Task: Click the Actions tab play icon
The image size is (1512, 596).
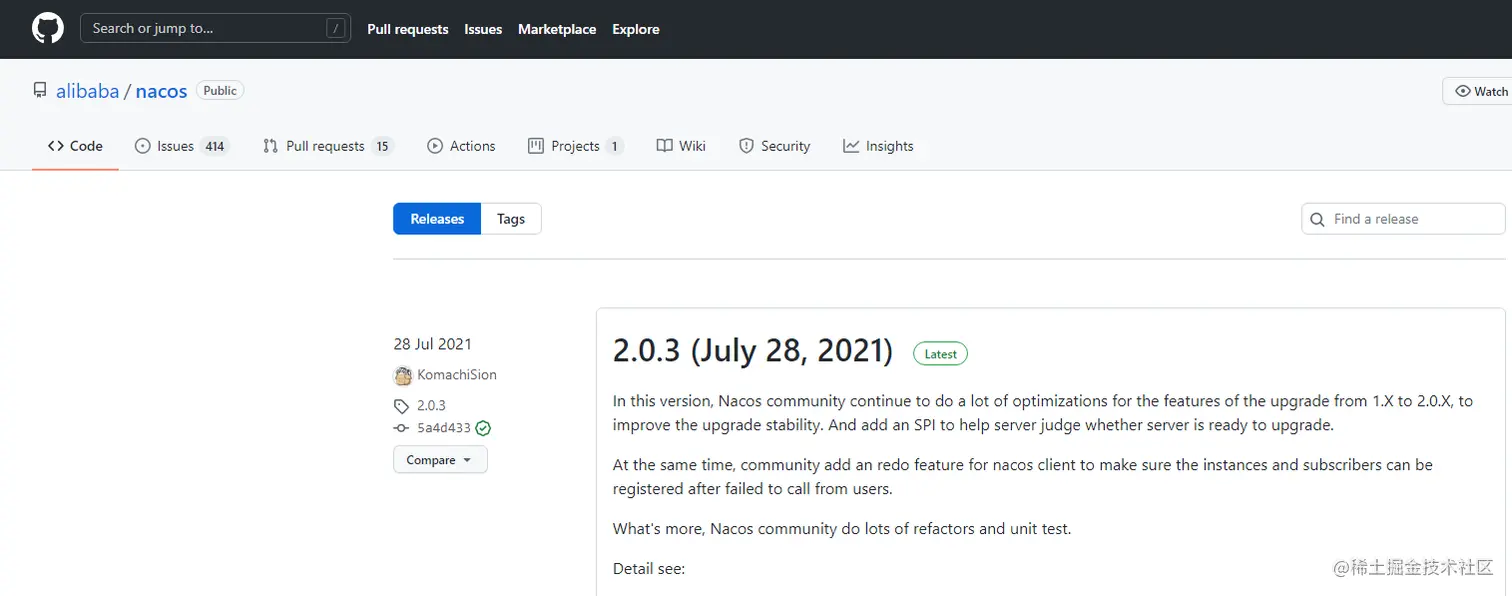Action: click(435, 146)
